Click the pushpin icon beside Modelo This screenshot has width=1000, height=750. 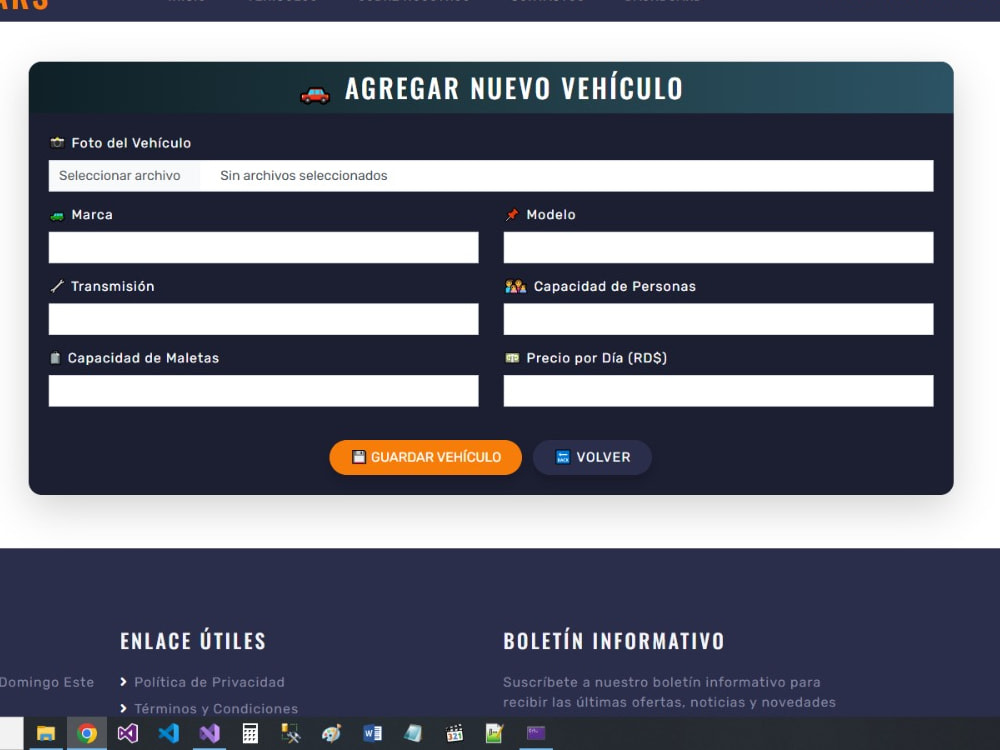pyautogui.click(x=511, y=215)
